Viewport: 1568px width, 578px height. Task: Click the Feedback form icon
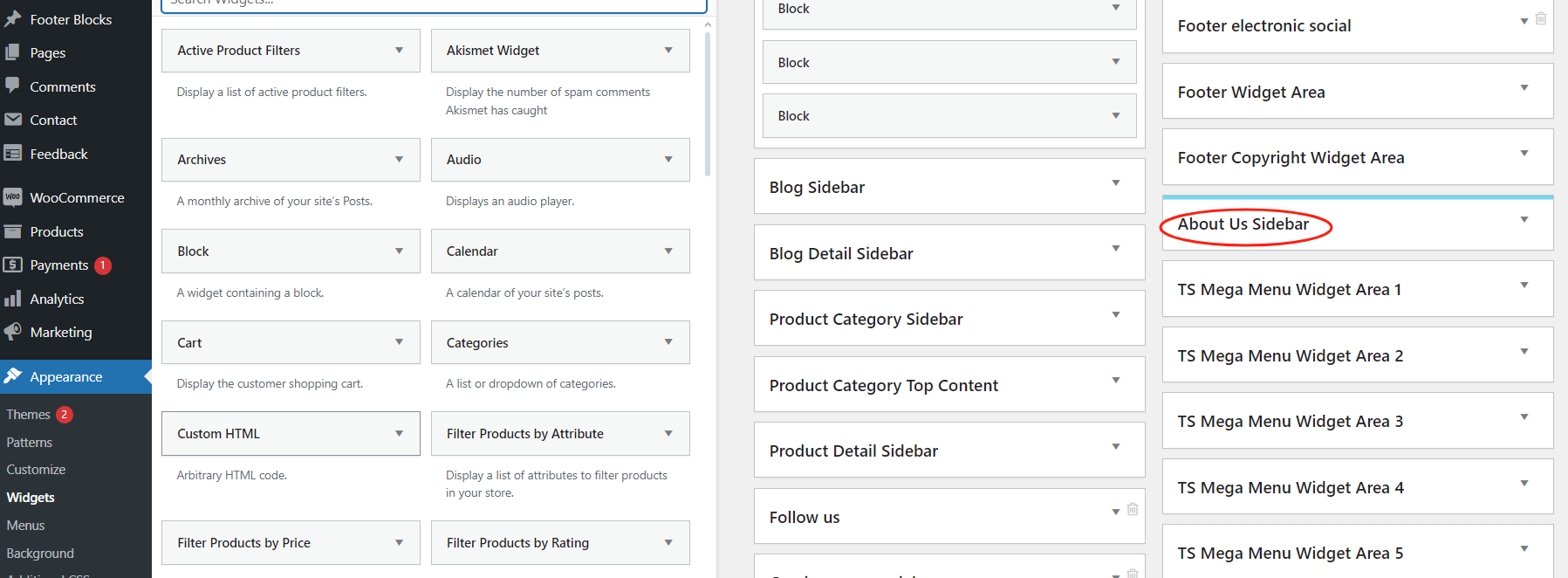click(x=13, y=154)
